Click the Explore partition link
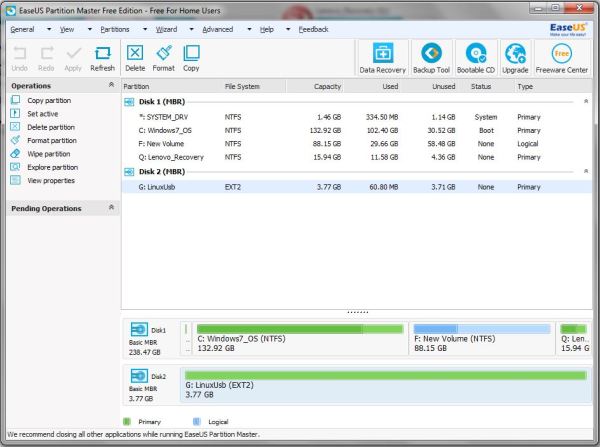The height and width of the screenshot is (447, 600). pos(52,168)
